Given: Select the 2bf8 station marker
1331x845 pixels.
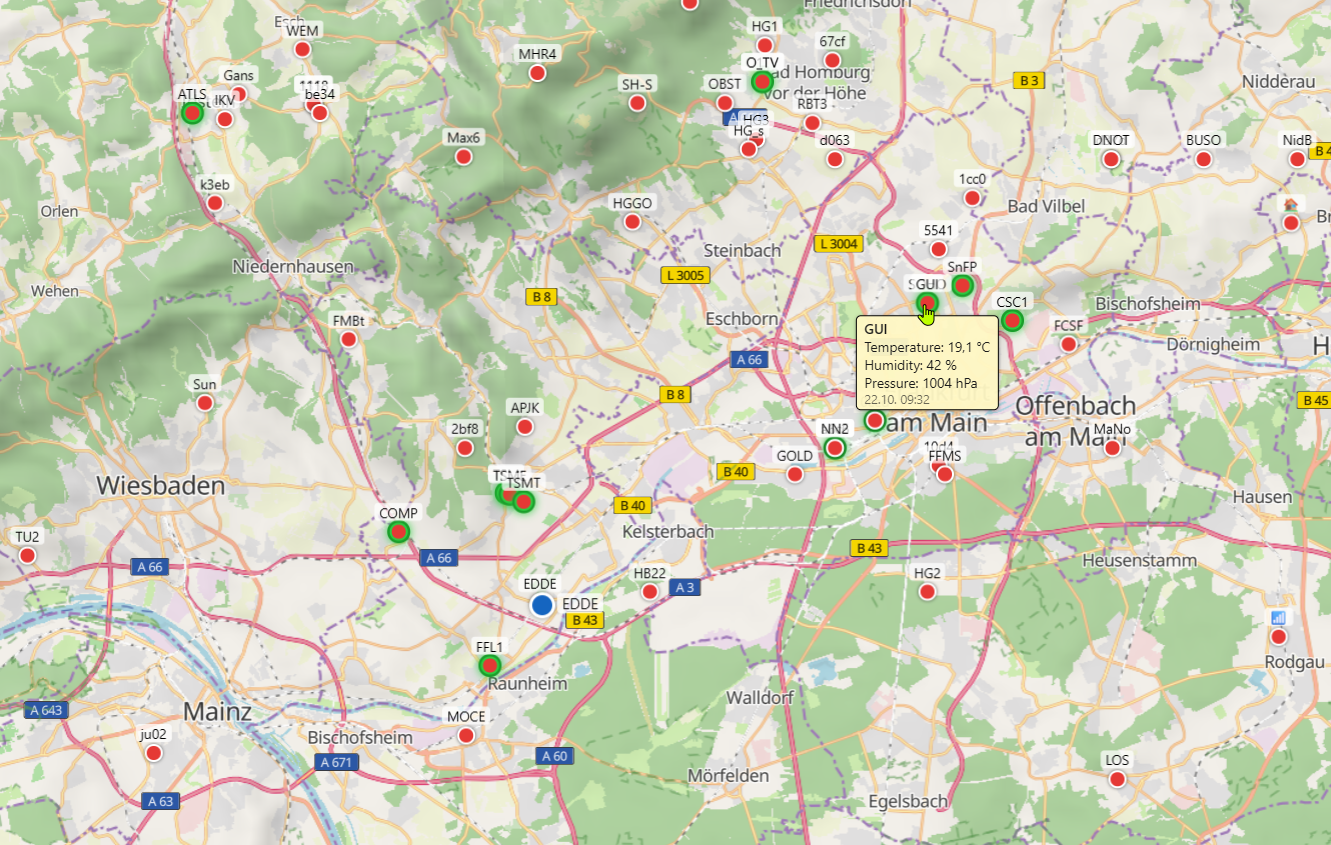Looking at the screenshot, I should click(x=465, y=448).
